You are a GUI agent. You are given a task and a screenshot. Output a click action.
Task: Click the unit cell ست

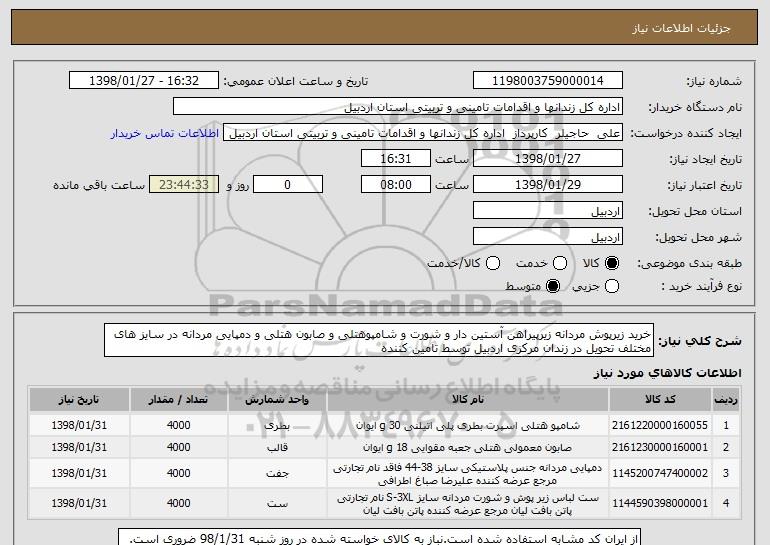point(277,503)
